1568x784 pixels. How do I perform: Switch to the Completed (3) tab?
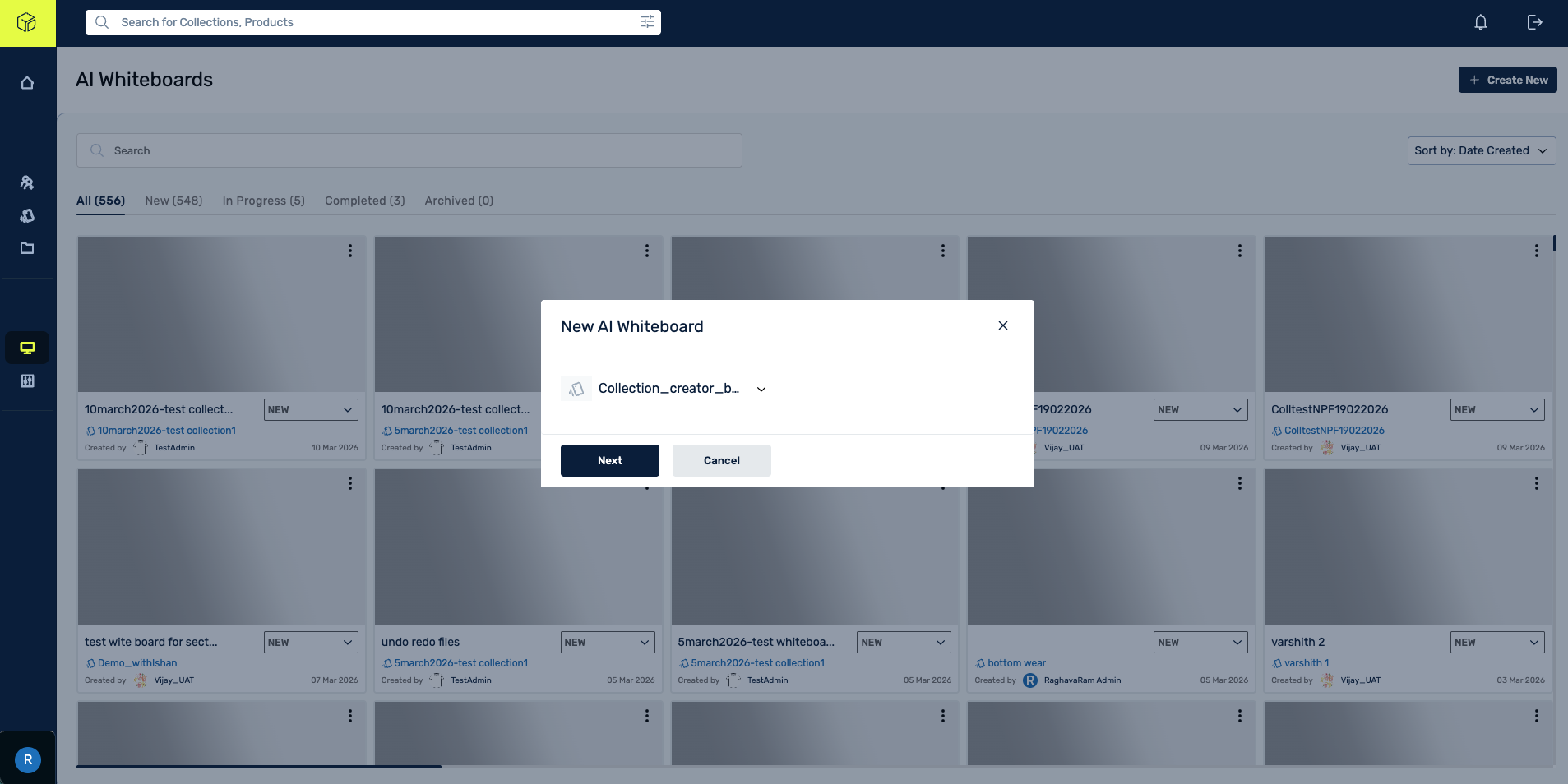(x=364, y=201)
